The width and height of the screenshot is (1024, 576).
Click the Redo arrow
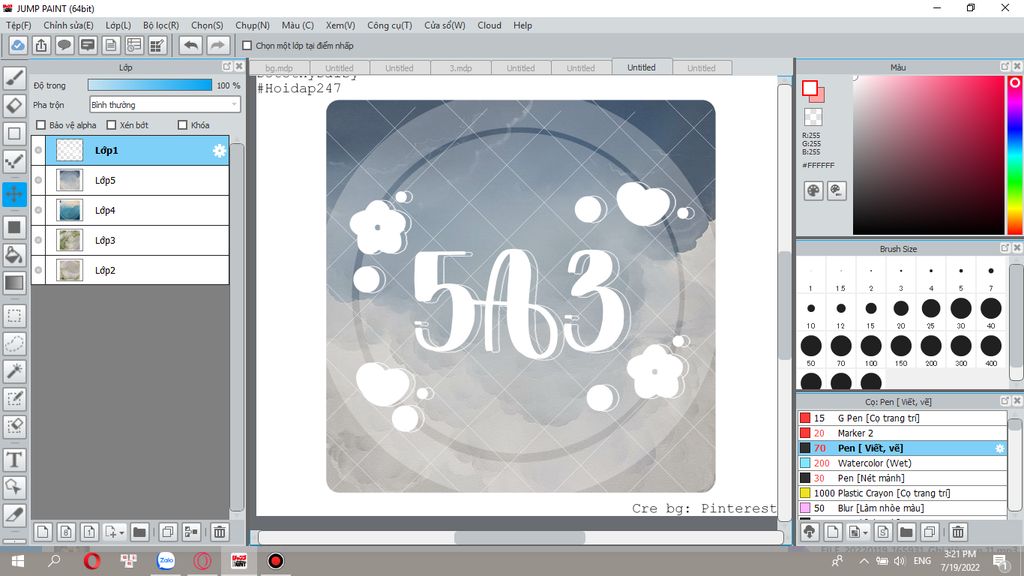click(x=218, y=45)
